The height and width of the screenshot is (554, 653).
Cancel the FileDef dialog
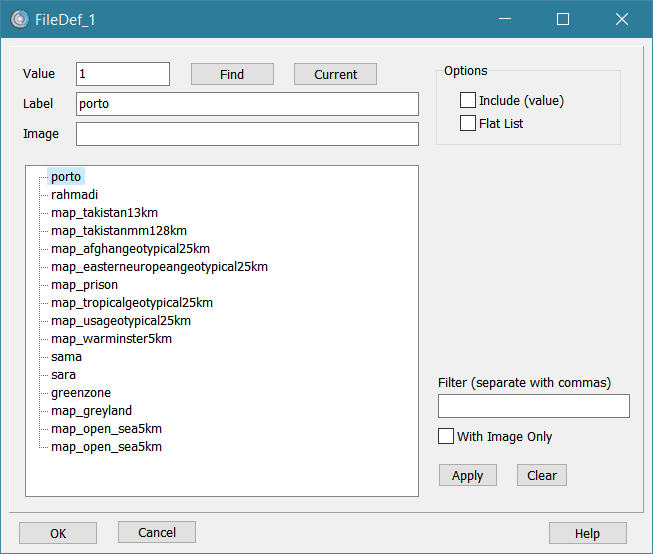pyautogui.click(x=156, y=532)
